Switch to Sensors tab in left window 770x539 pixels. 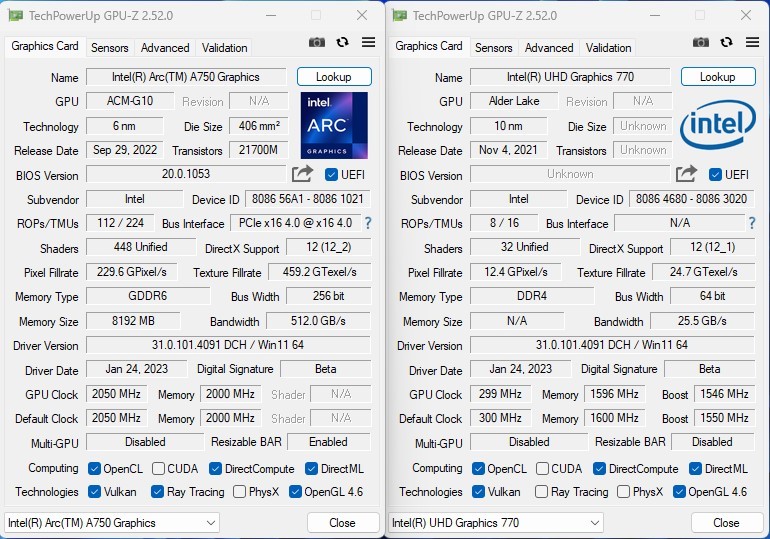tap(110, 48)
